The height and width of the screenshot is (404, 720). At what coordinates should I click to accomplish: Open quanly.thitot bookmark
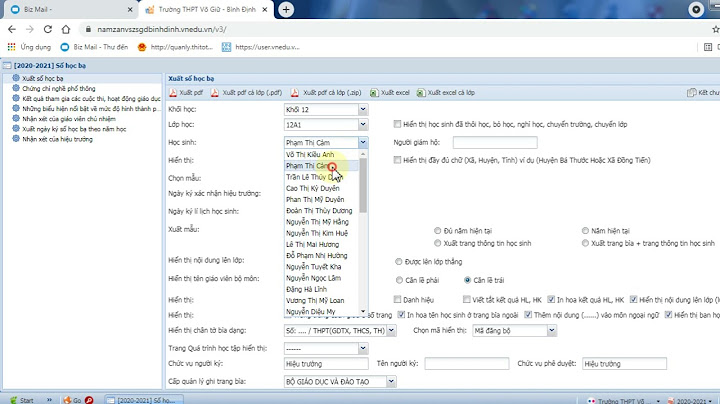coord(175,47)
